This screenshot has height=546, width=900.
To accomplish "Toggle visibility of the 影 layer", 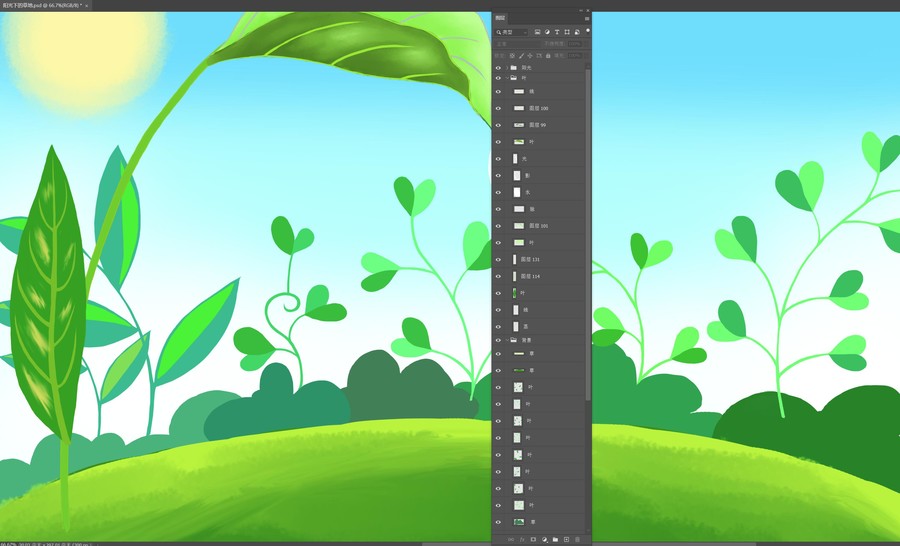I will point(498,175).
